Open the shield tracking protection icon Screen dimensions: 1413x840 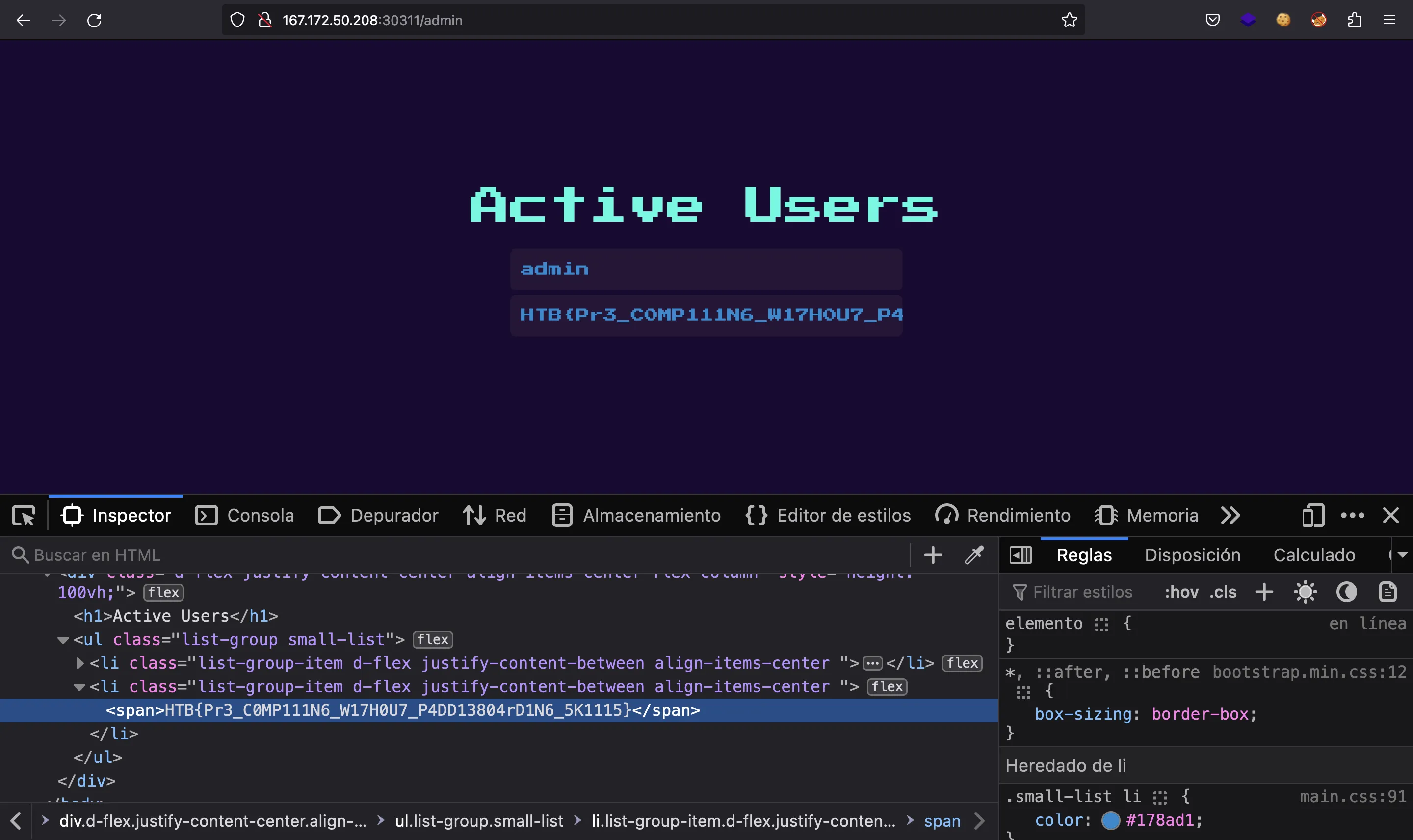[x=237, y=21]
